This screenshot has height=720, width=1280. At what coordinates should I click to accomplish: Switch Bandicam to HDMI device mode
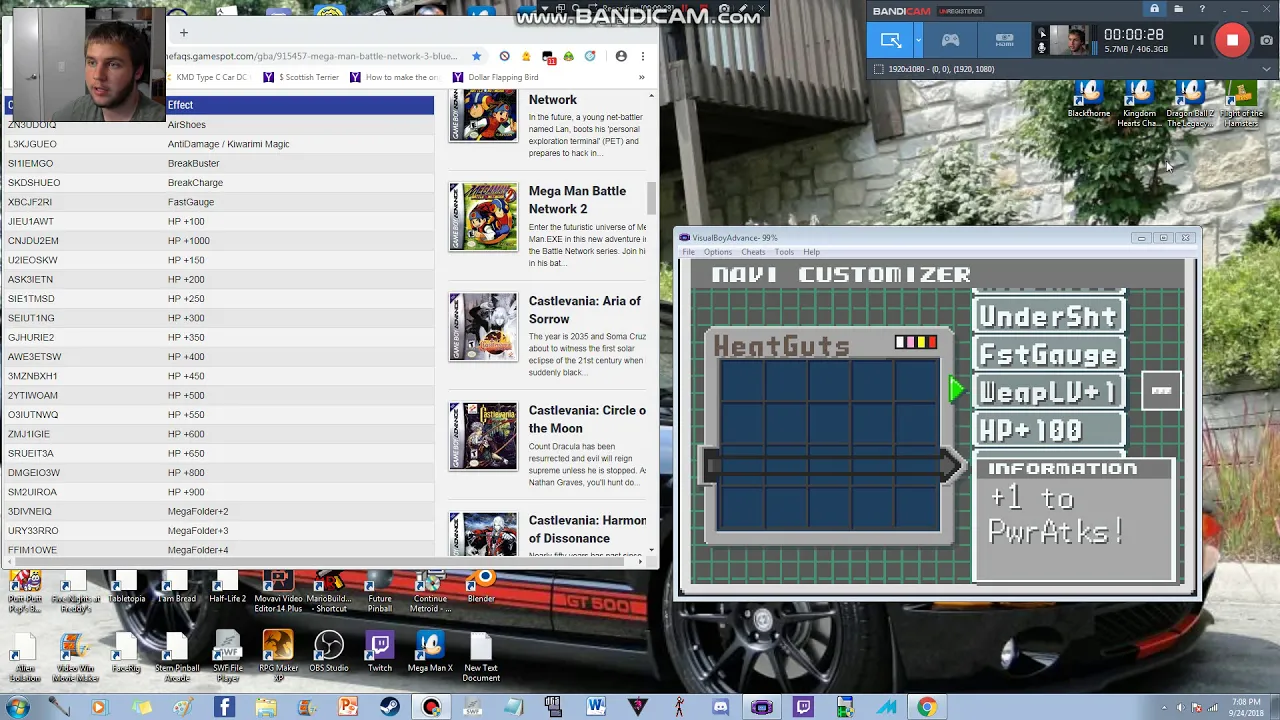pyautogui.click(x=1004, y=40)
